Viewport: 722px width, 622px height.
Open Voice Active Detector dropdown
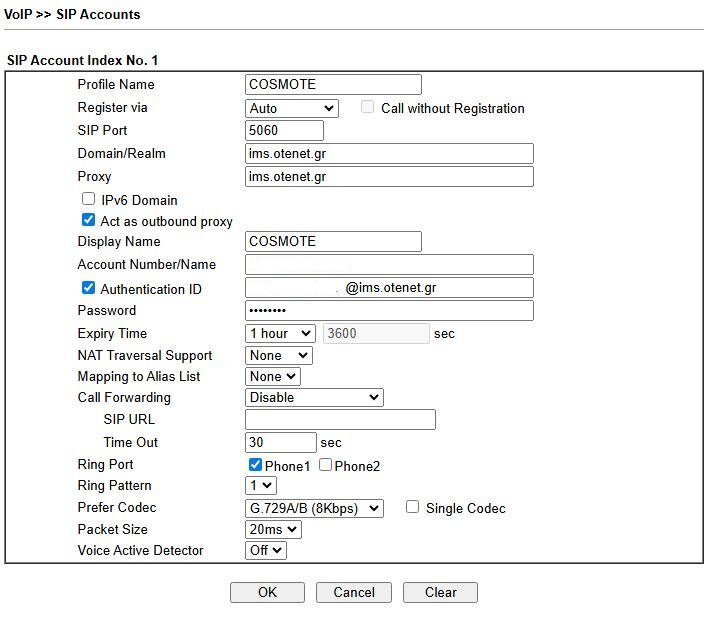tap(266, 550)
